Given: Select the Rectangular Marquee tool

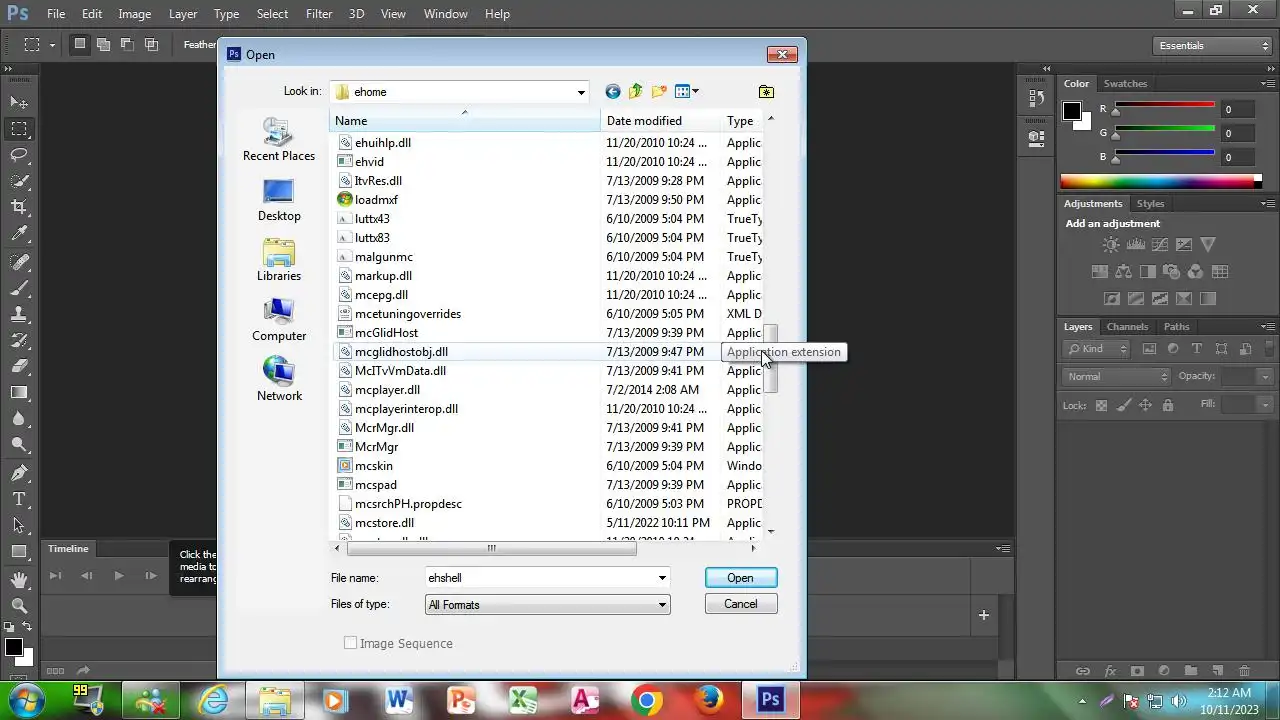Looking at the screenshot, I should click(19, 128).
